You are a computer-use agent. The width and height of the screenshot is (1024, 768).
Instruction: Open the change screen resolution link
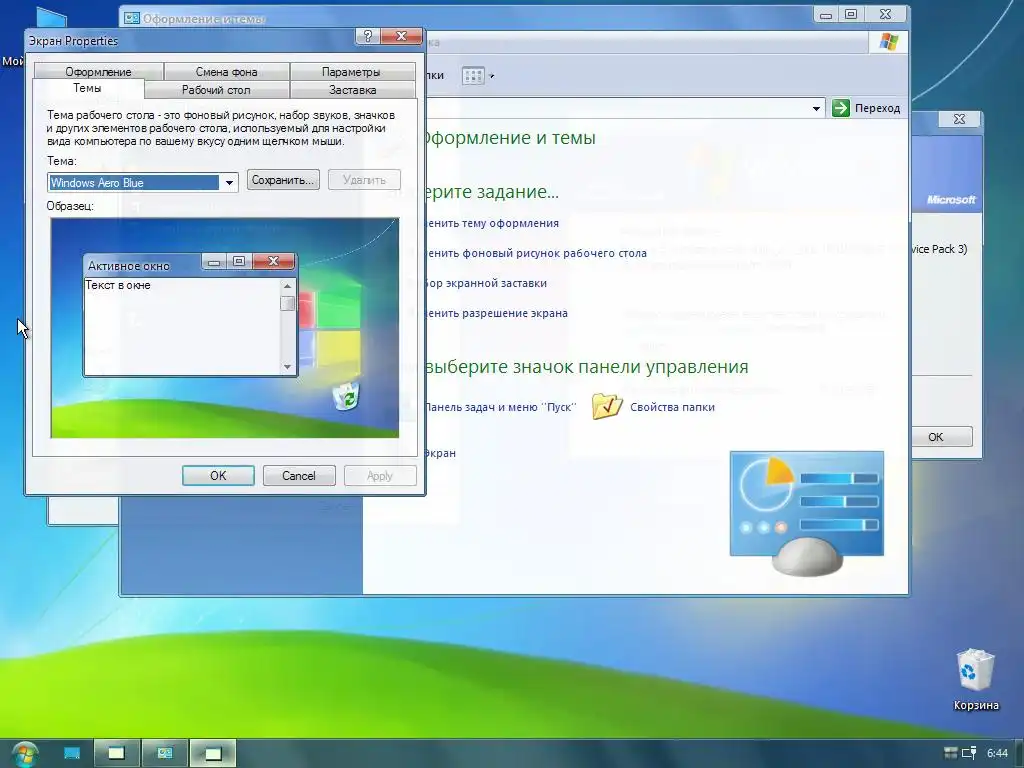click(x=496, y=313)
